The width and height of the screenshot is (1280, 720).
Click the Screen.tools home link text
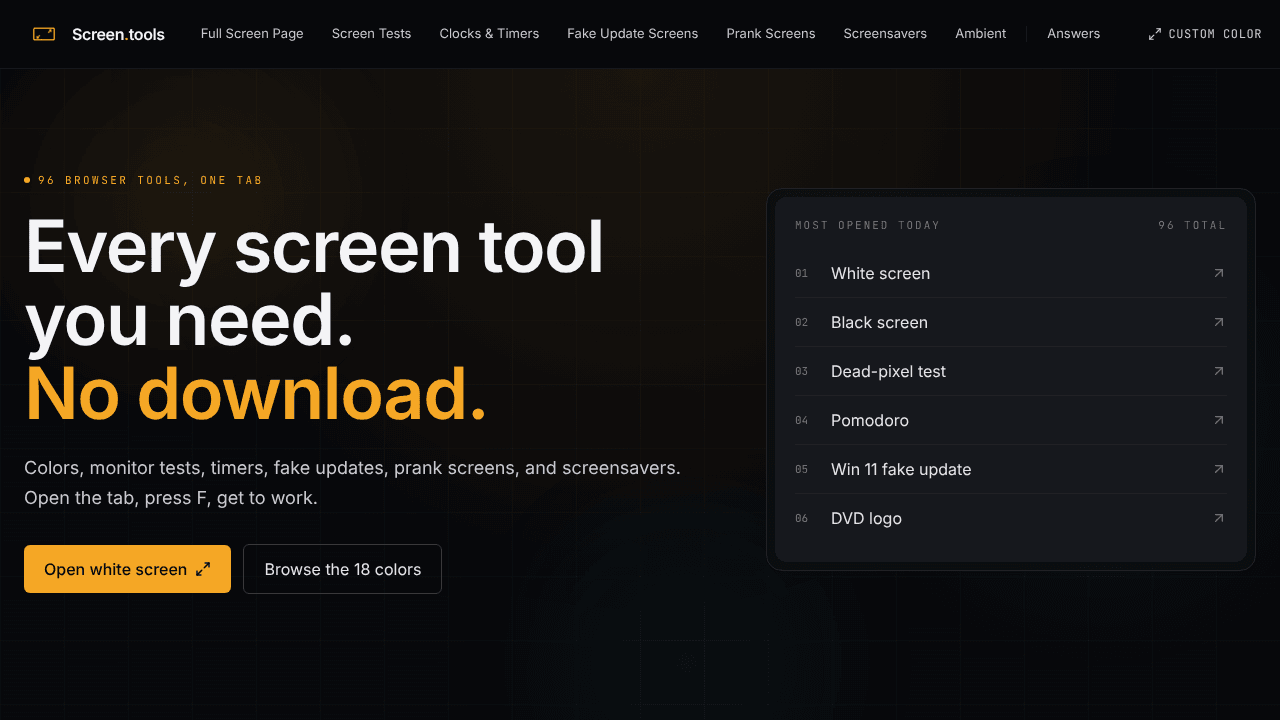tap(118, 34)
